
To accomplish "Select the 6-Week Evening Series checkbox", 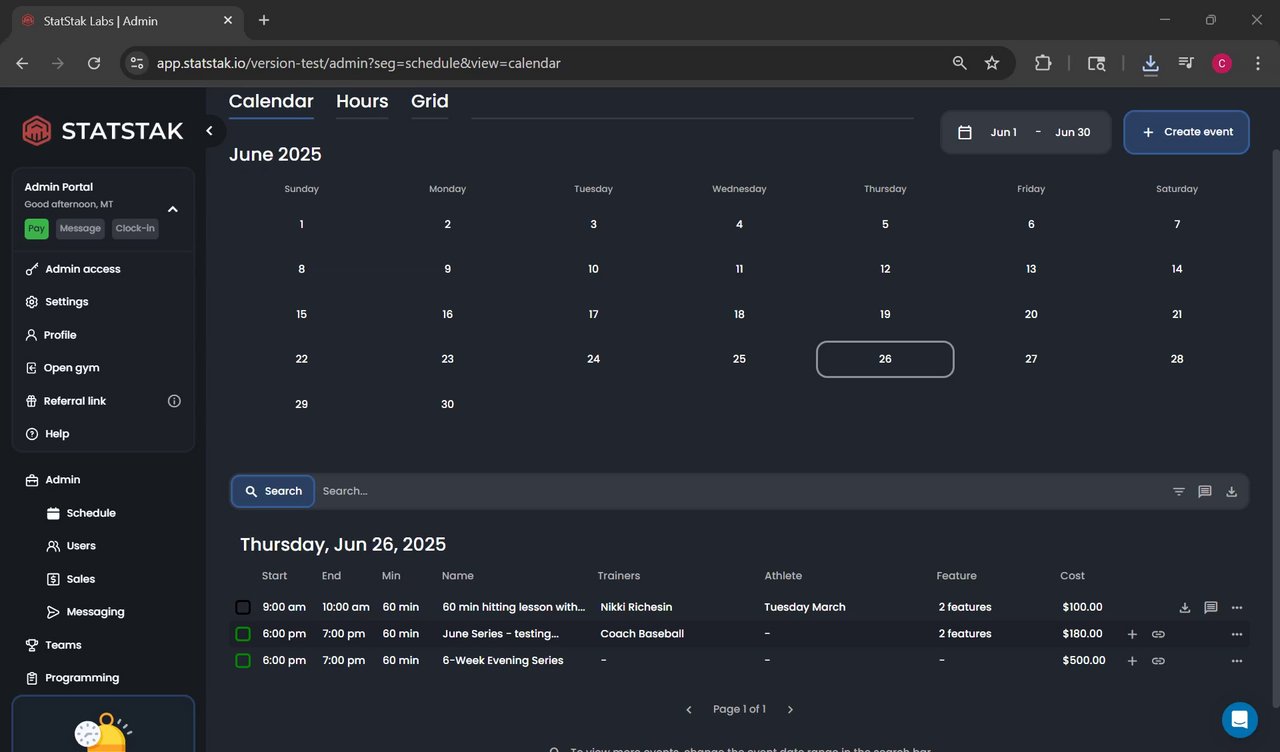I will (x=243, y=661).
